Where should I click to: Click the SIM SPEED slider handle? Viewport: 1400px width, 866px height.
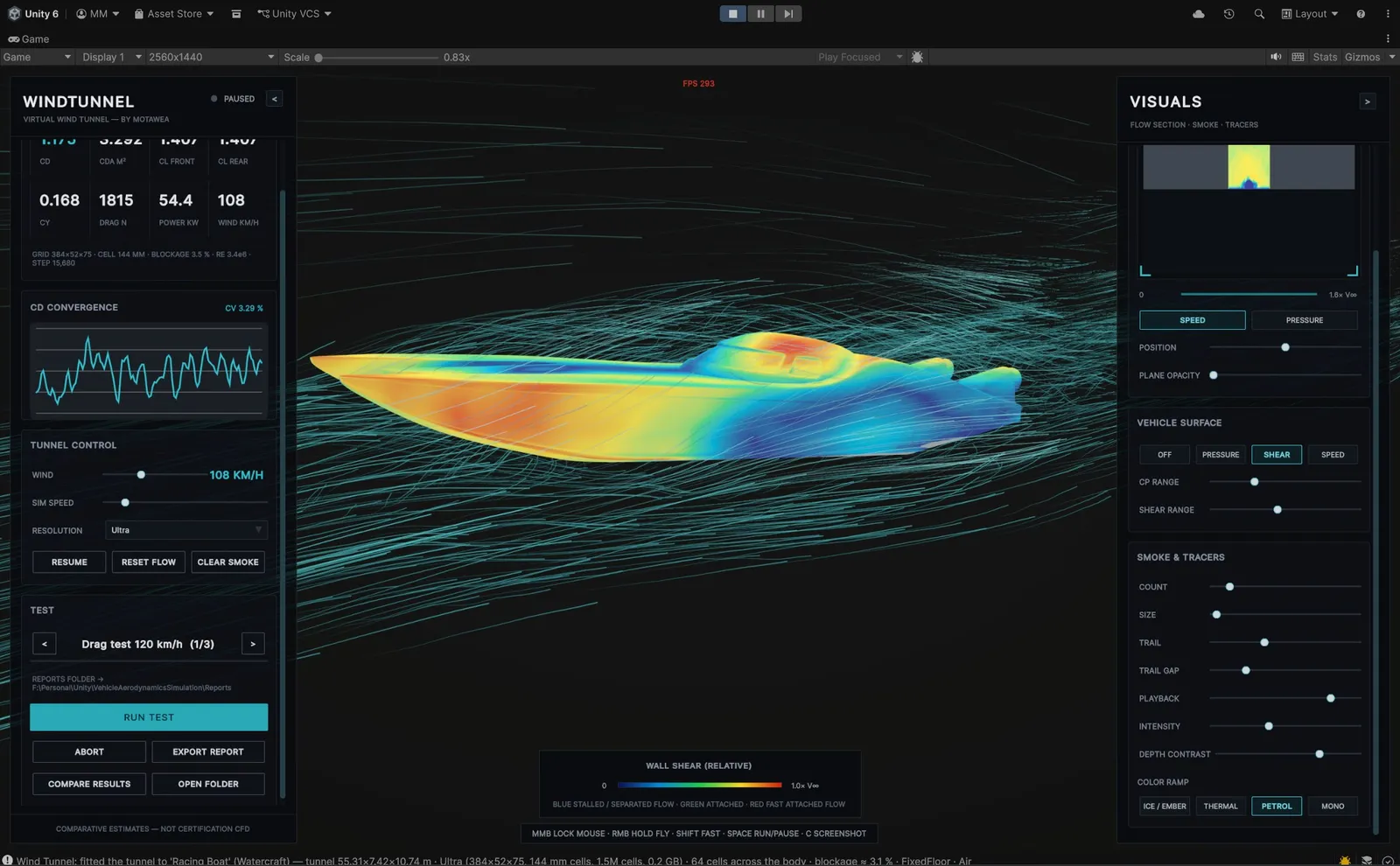coord(125,503)
